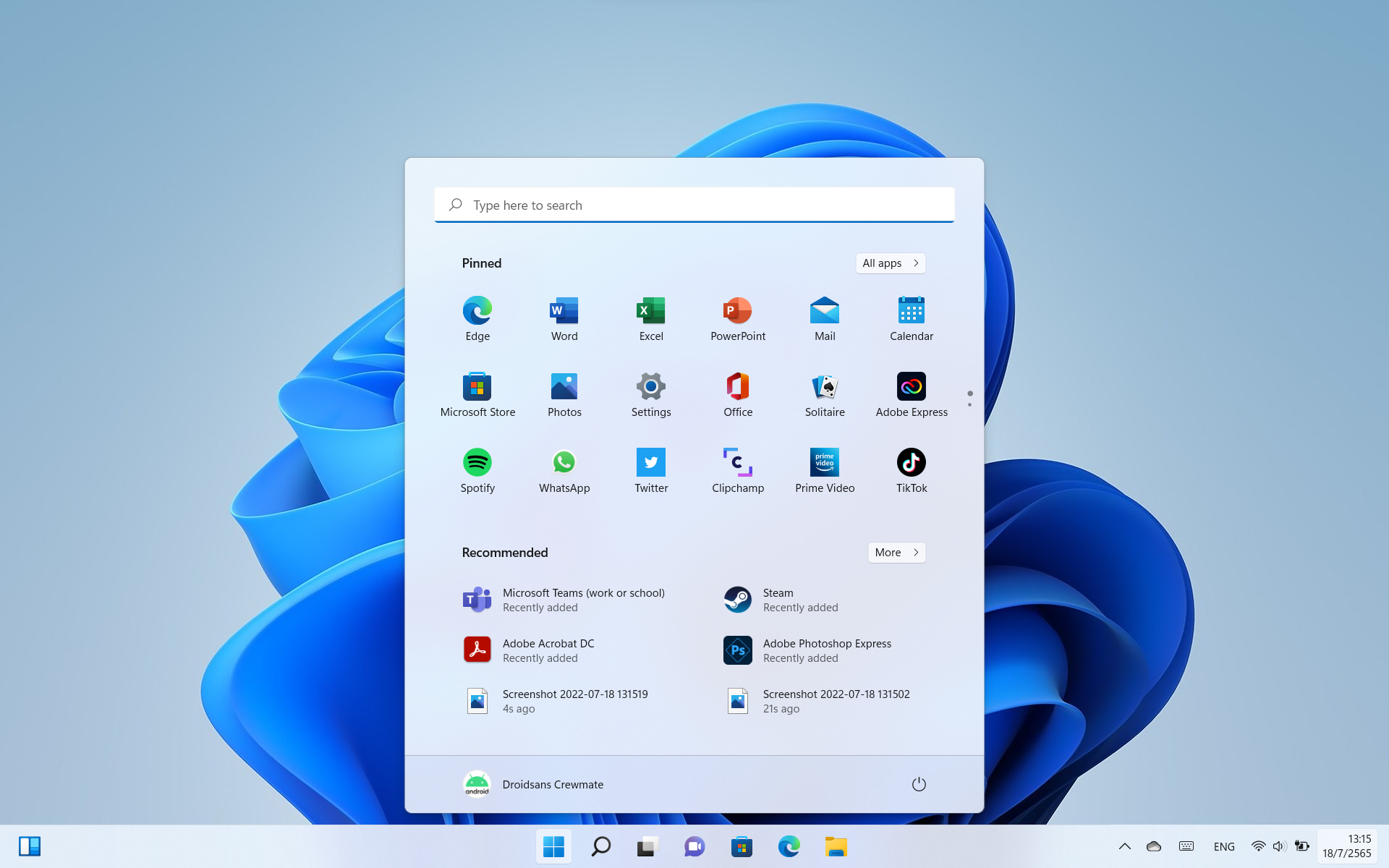Image resolution: width=1389 pixels, height=868 pixels.
Task: Open Excel
Action: 651,318
